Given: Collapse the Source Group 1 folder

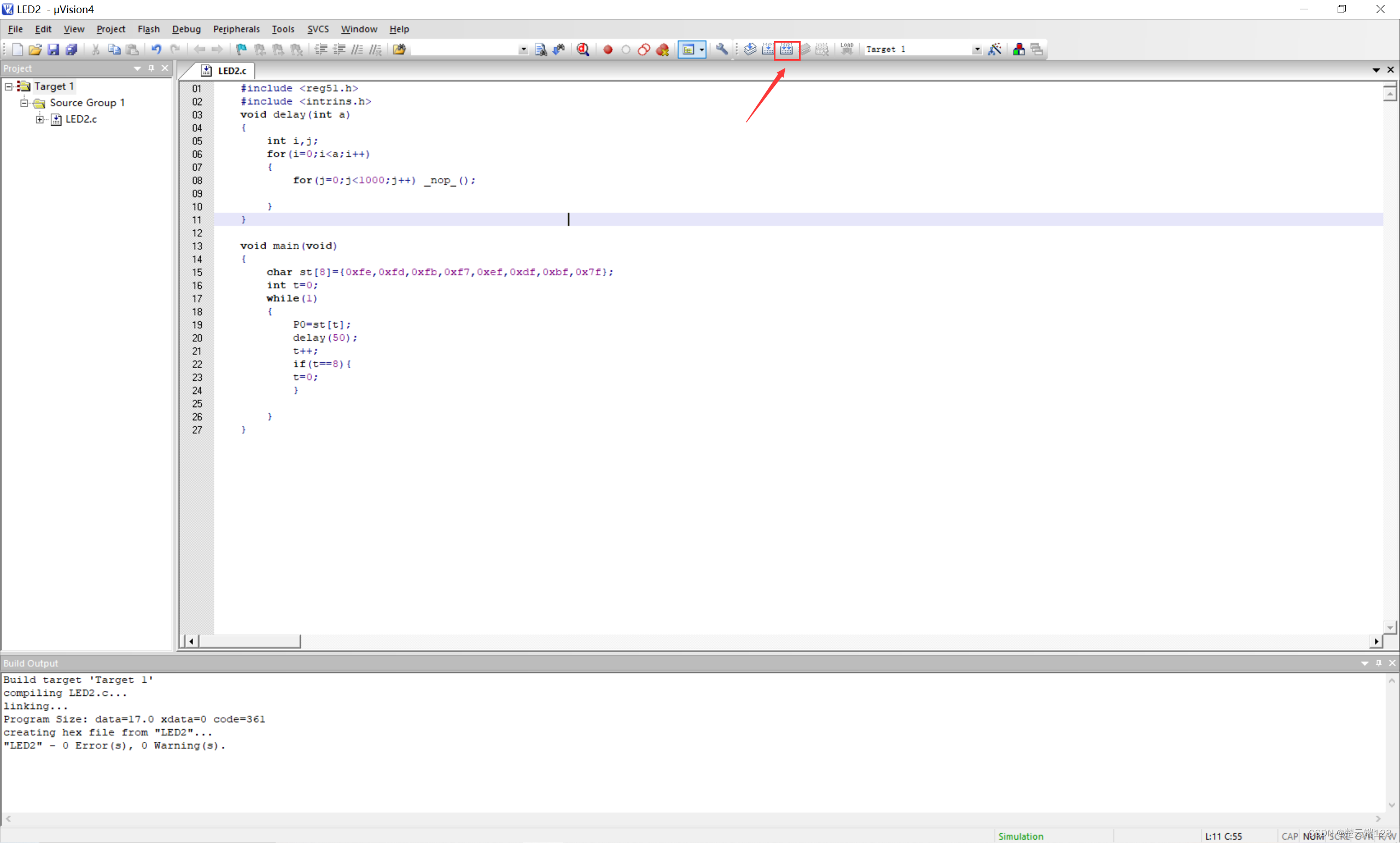Looking at the screenshot, I should [x=24, y=103].
